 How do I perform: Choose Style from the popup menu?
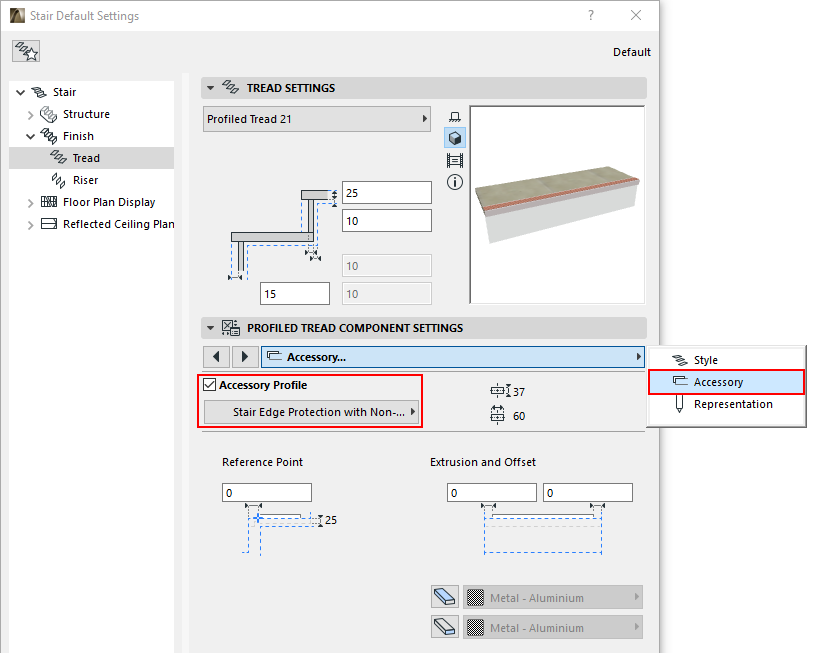726,360
